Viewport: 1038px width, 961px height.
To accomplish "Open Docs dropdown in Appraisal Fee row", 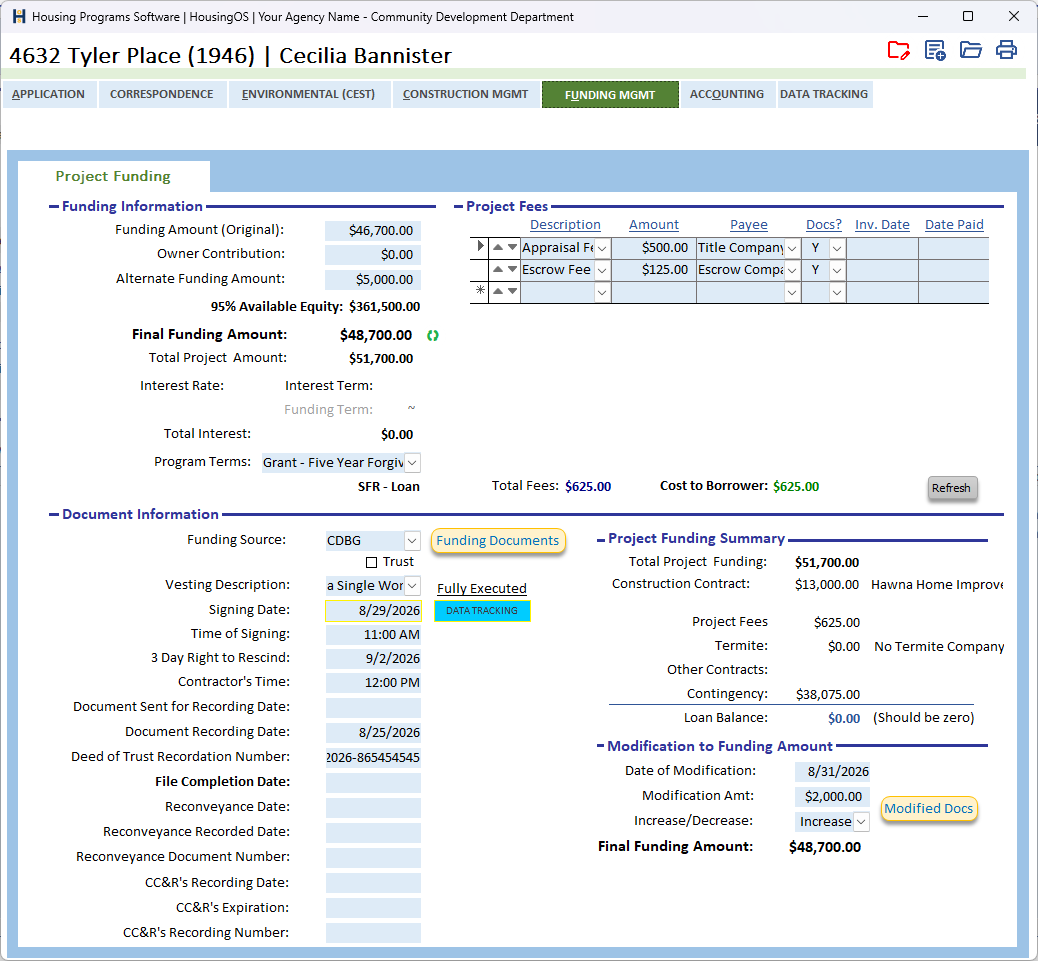I will 837,249.
